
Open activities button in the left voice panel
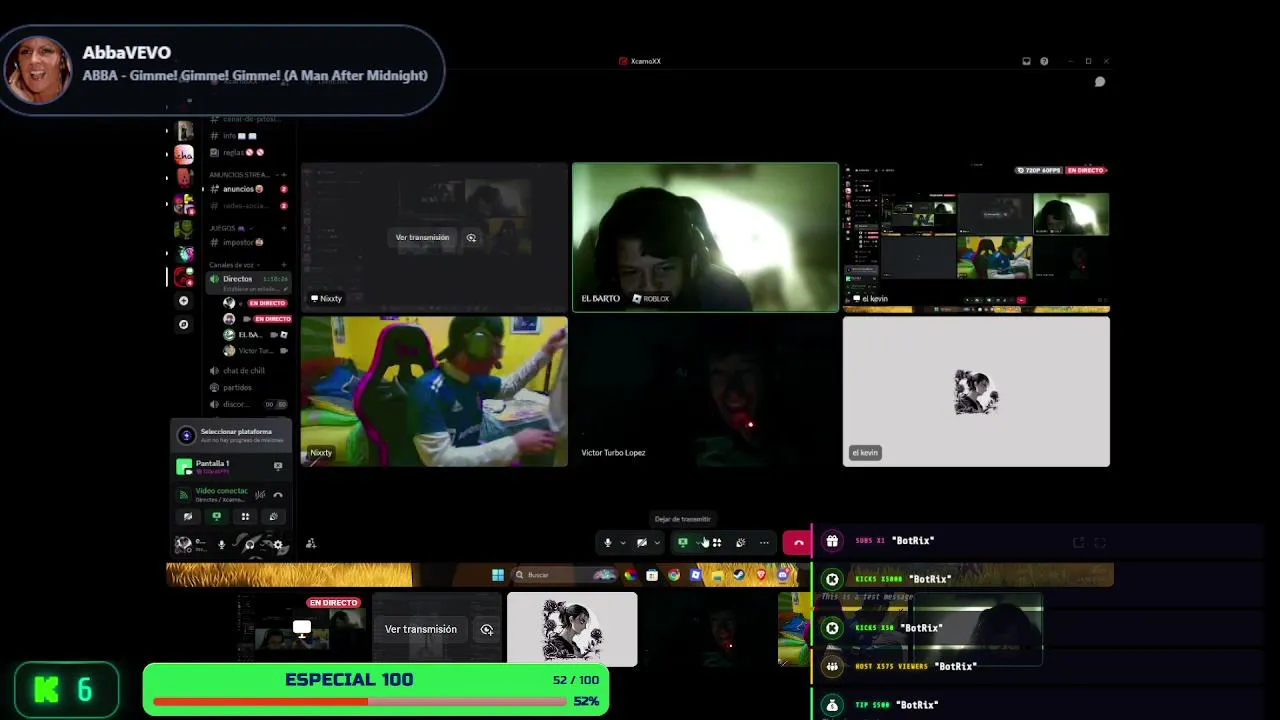245,517
